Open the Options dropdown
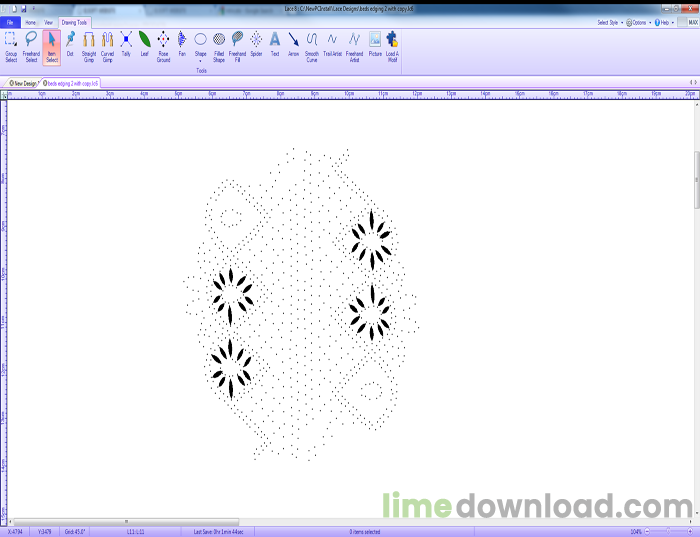The height and width of the screenshot is (537, 700). coord(638,22)
